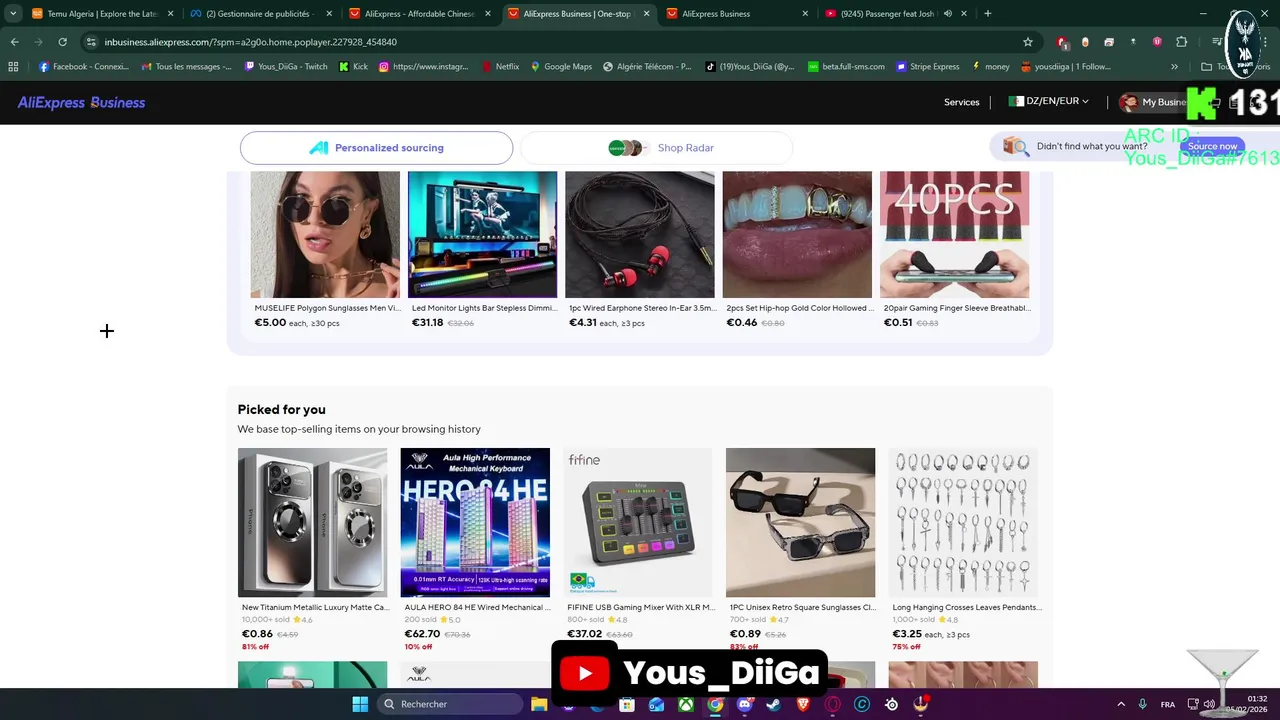Image resolution: width=1280 pixels, height=720 pixels.
Task: Open MUSELIFE Polygon Sunglasses product image
Action: (325, 234)
